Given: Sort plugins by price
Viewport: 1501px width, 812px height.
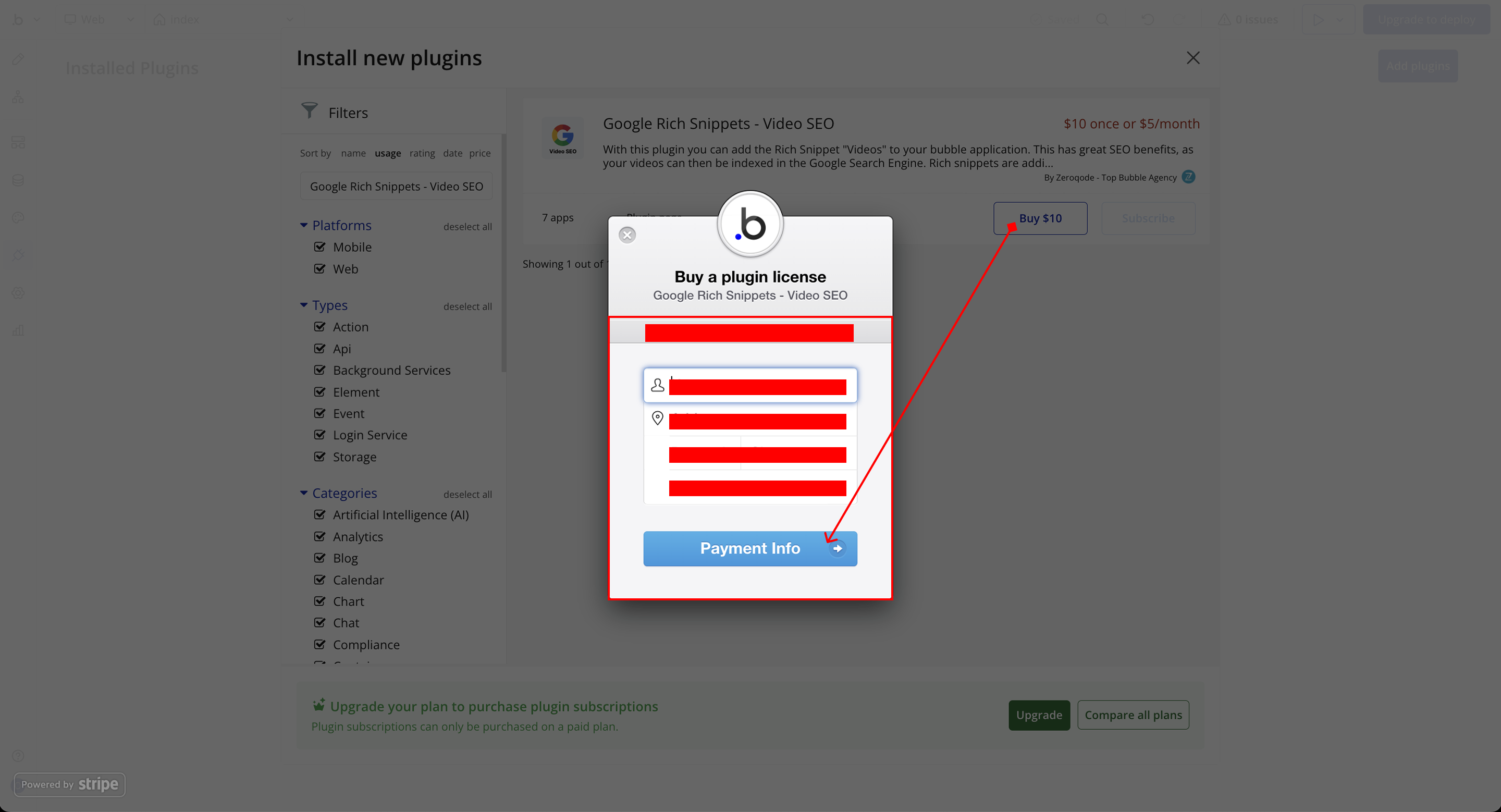Looking at the screenshot, I should [x=479, y=153].
